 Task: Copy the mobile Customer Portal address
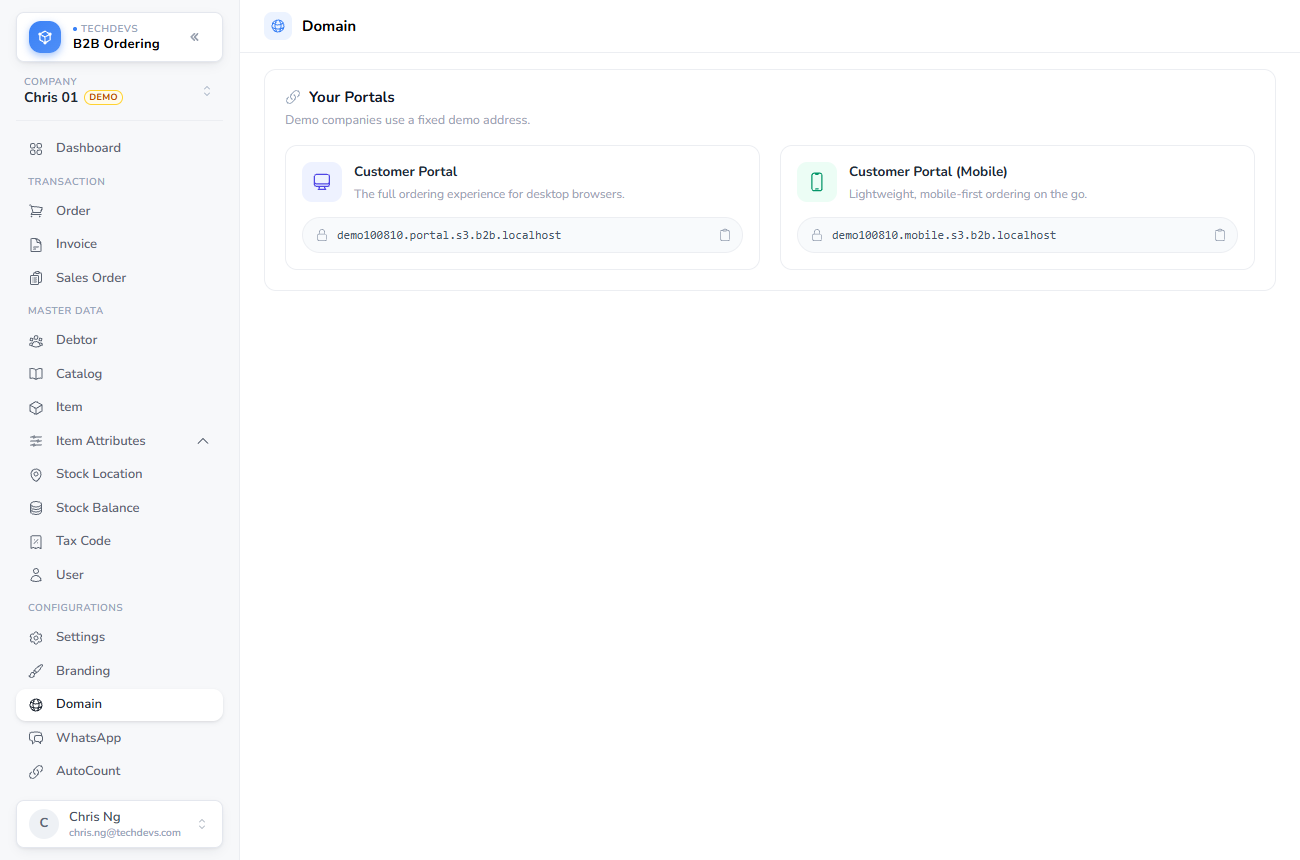1220,235
